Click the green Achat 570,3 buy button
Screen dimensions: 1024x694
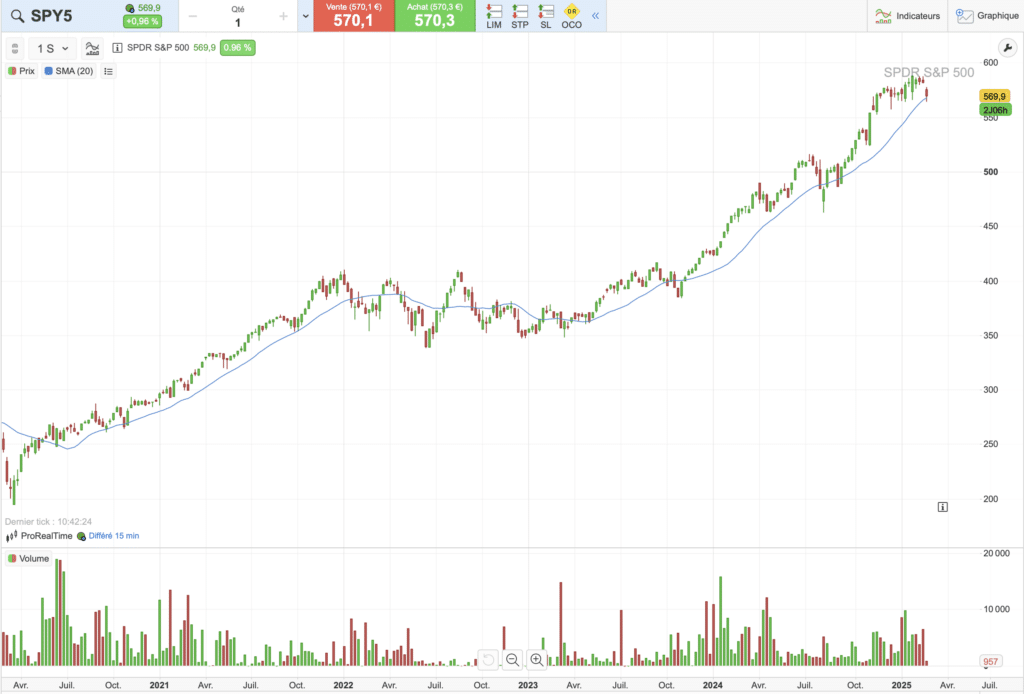pyautogui.click(x=435, y=16)
